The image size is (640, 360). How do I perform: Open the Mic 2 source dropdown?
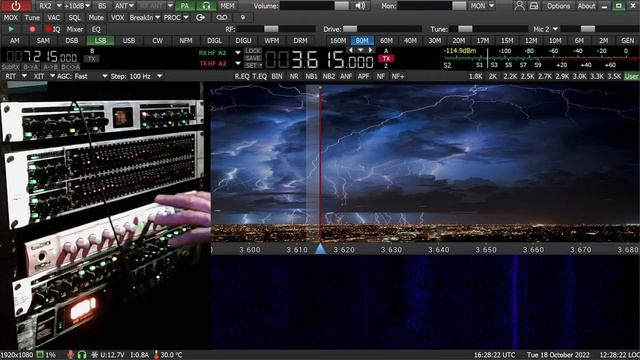click(x=555, y=29)
